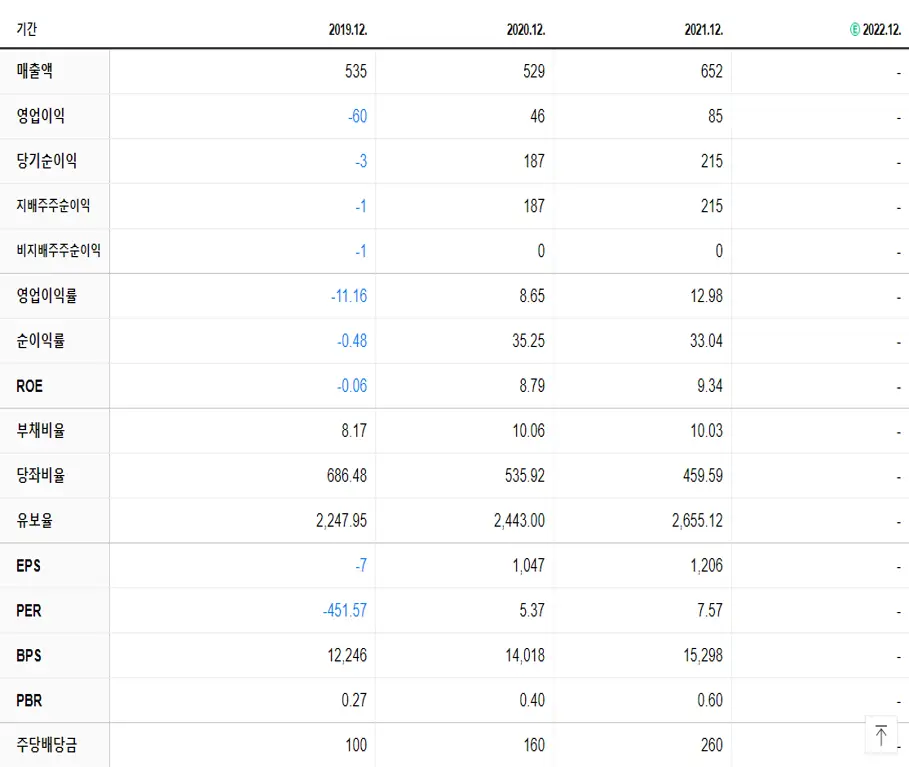Click the ROE value 9.34
909x767 pixels.
[710, 386]
